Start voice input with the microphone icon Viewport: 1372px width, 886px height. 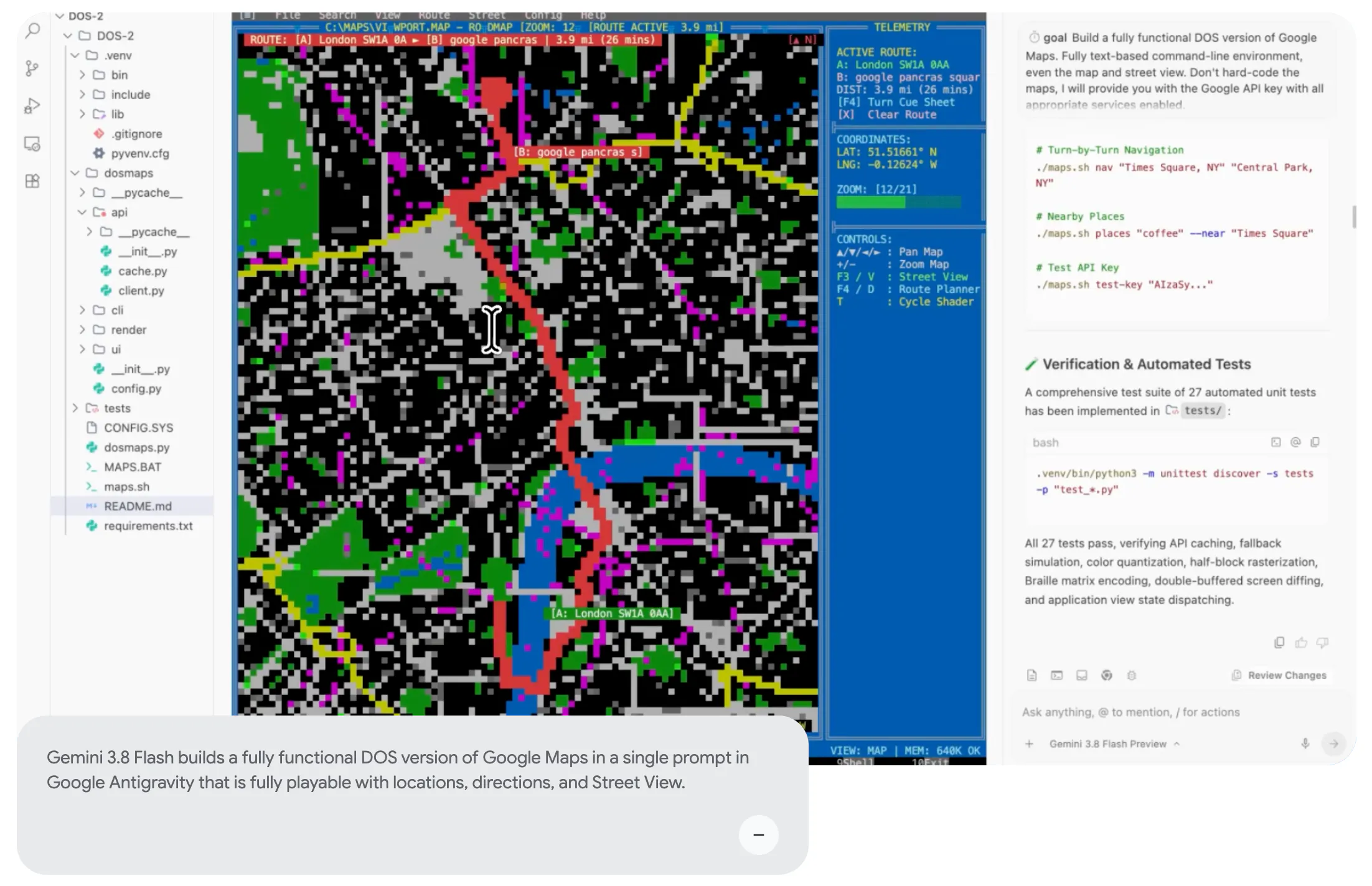[1305, 744]
